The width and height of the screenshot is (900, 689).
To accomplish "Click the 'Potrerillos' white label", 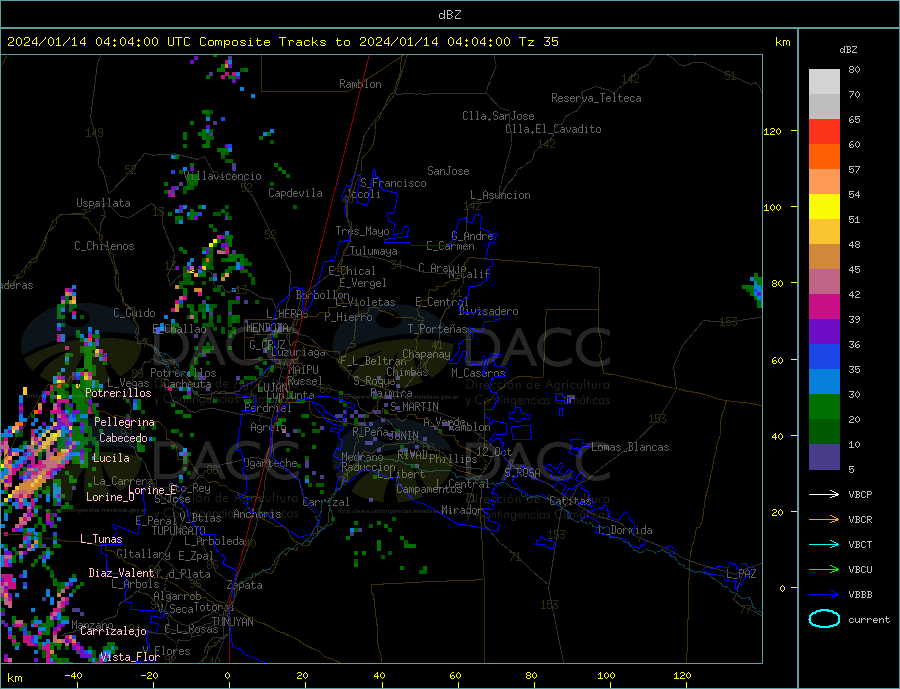I will [118, 393].
